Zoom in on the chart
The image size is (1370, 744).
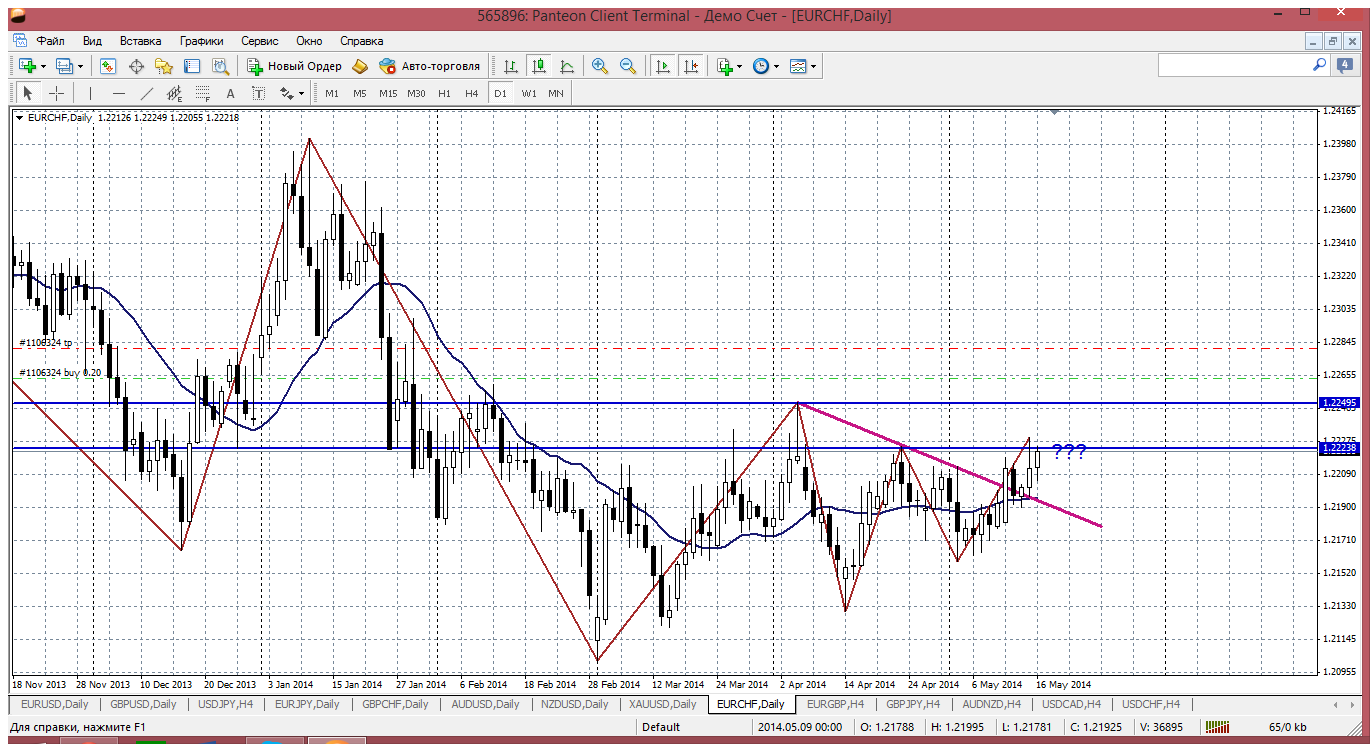[600, 66]
